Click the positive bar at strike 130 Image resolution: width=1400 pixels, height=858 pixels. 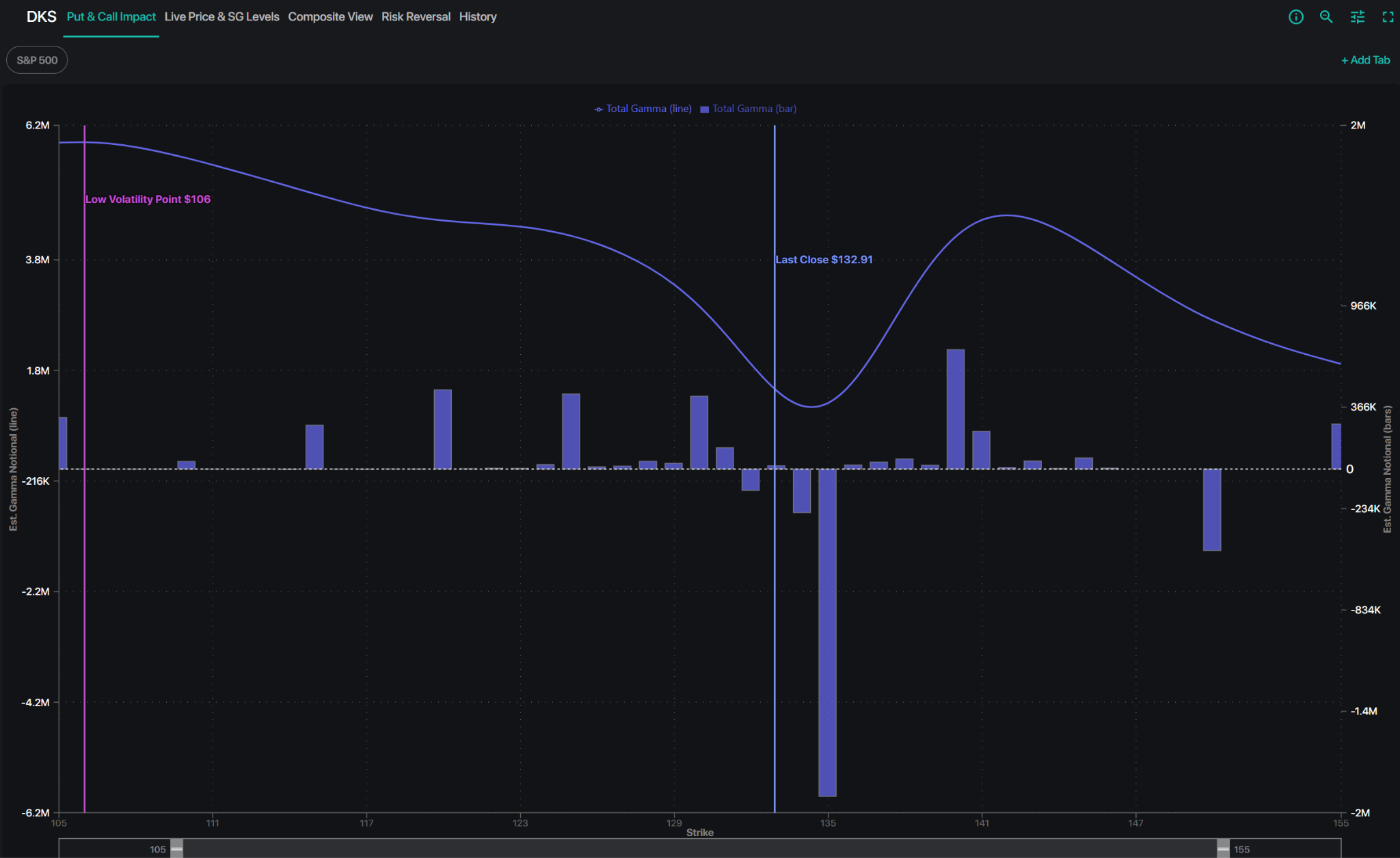click(699, 432)
